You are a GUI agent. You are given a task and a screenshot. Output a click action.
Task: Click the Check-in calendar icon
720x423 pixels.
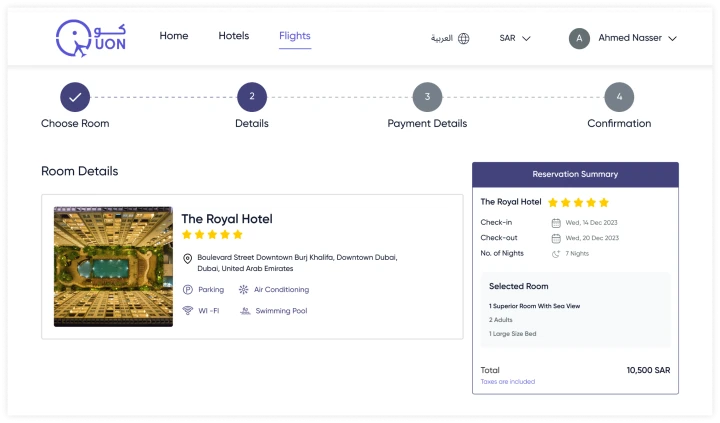pos(556,222)
